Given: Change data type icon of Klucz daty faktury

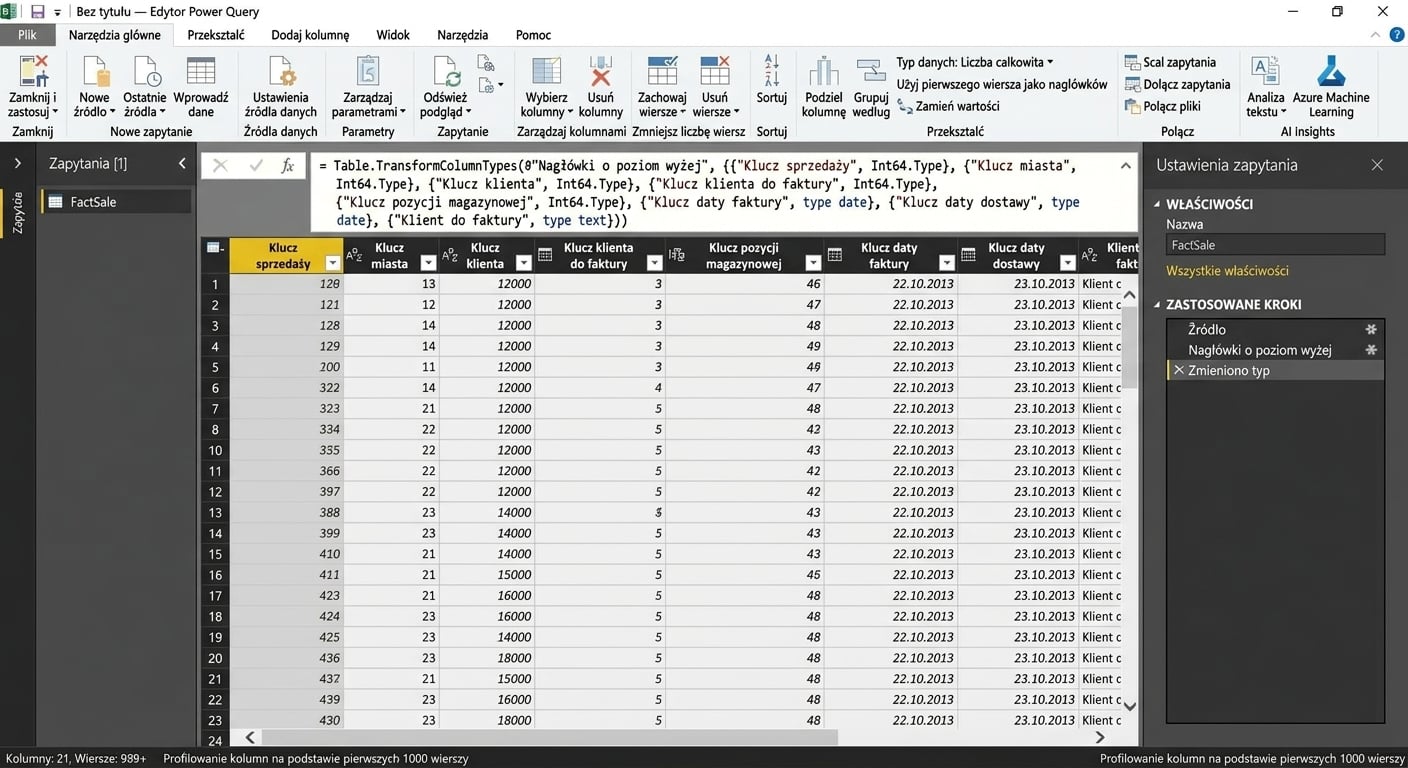Looking at the screenshot, I should click(x=835, y=256).
